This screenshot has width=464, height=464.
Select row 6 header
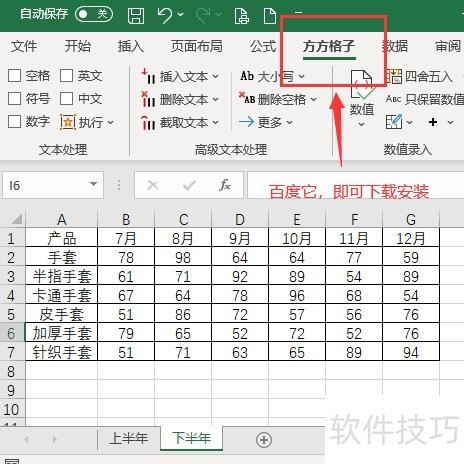click(x=11, y=333)
